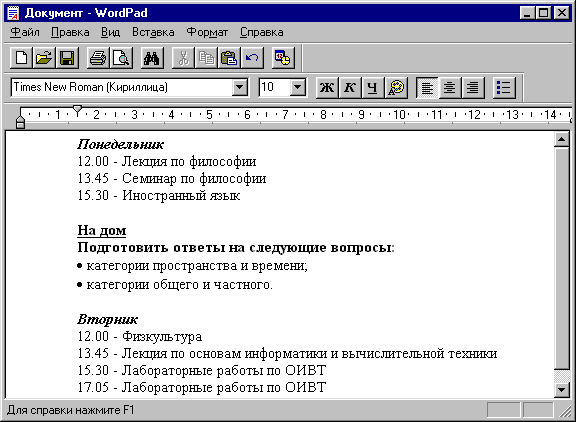Align text right
Screen dimensions: 576x422
pyautogui.click(x=473, y=88)
